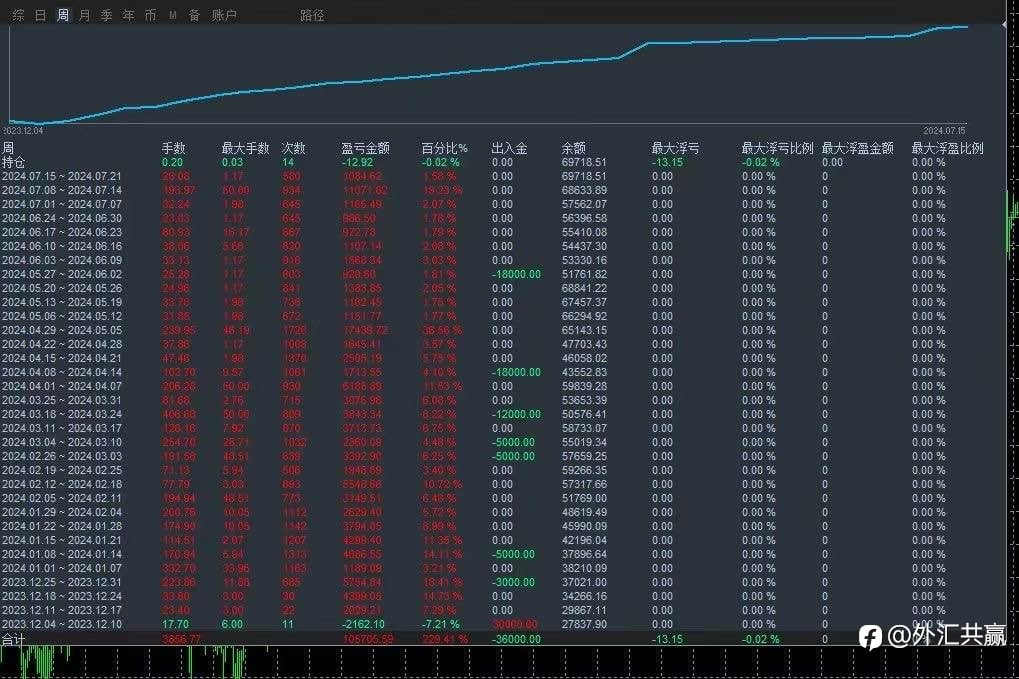Select week 2024.04.01 ~ 2024.04.07

tap(61, 386)
